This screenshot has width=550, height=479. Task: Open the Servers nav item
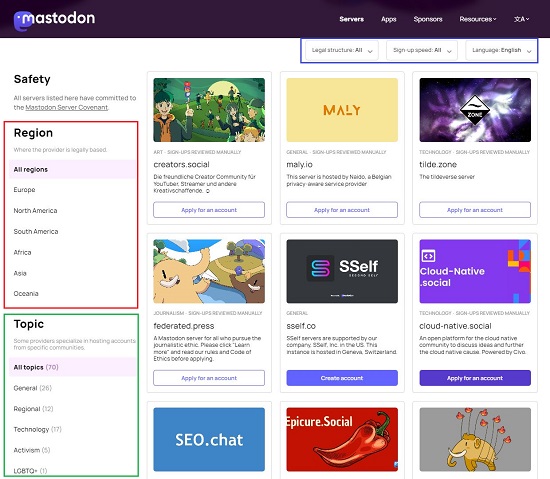351,19
